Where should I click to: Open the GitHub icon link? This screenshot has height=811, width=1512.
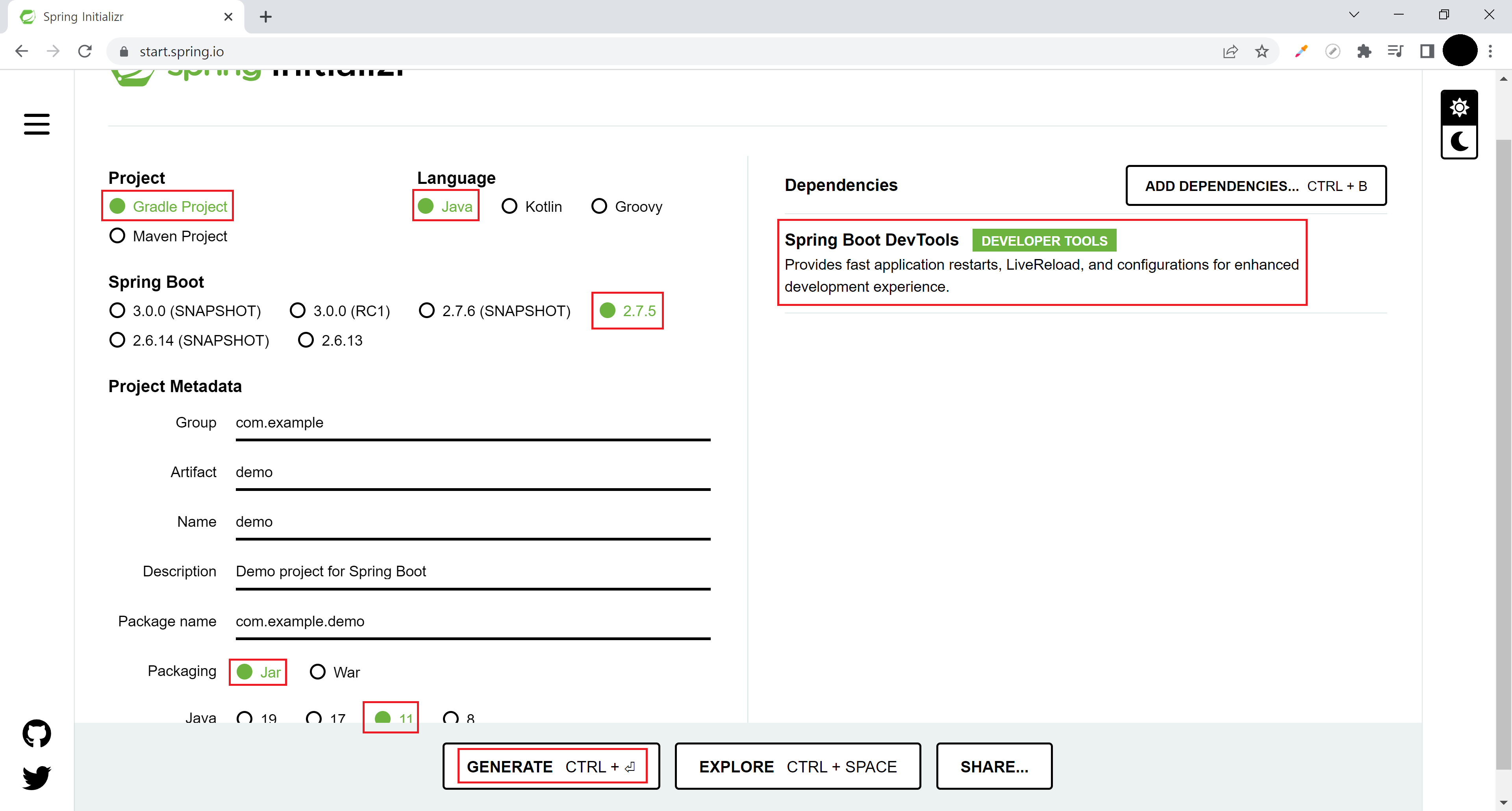tap(36, 733)
